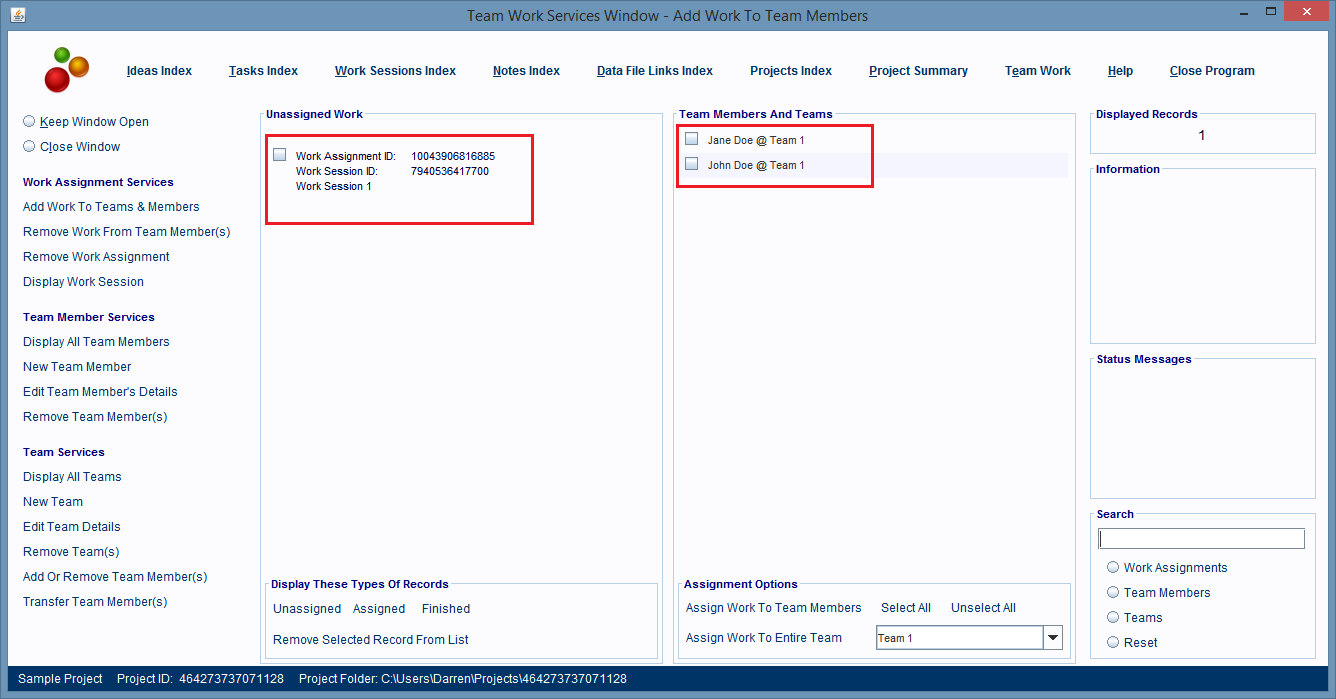Click Edit Team Member's Details
The height and width of the screenshot is (699, 1336).
click(100, 392)
